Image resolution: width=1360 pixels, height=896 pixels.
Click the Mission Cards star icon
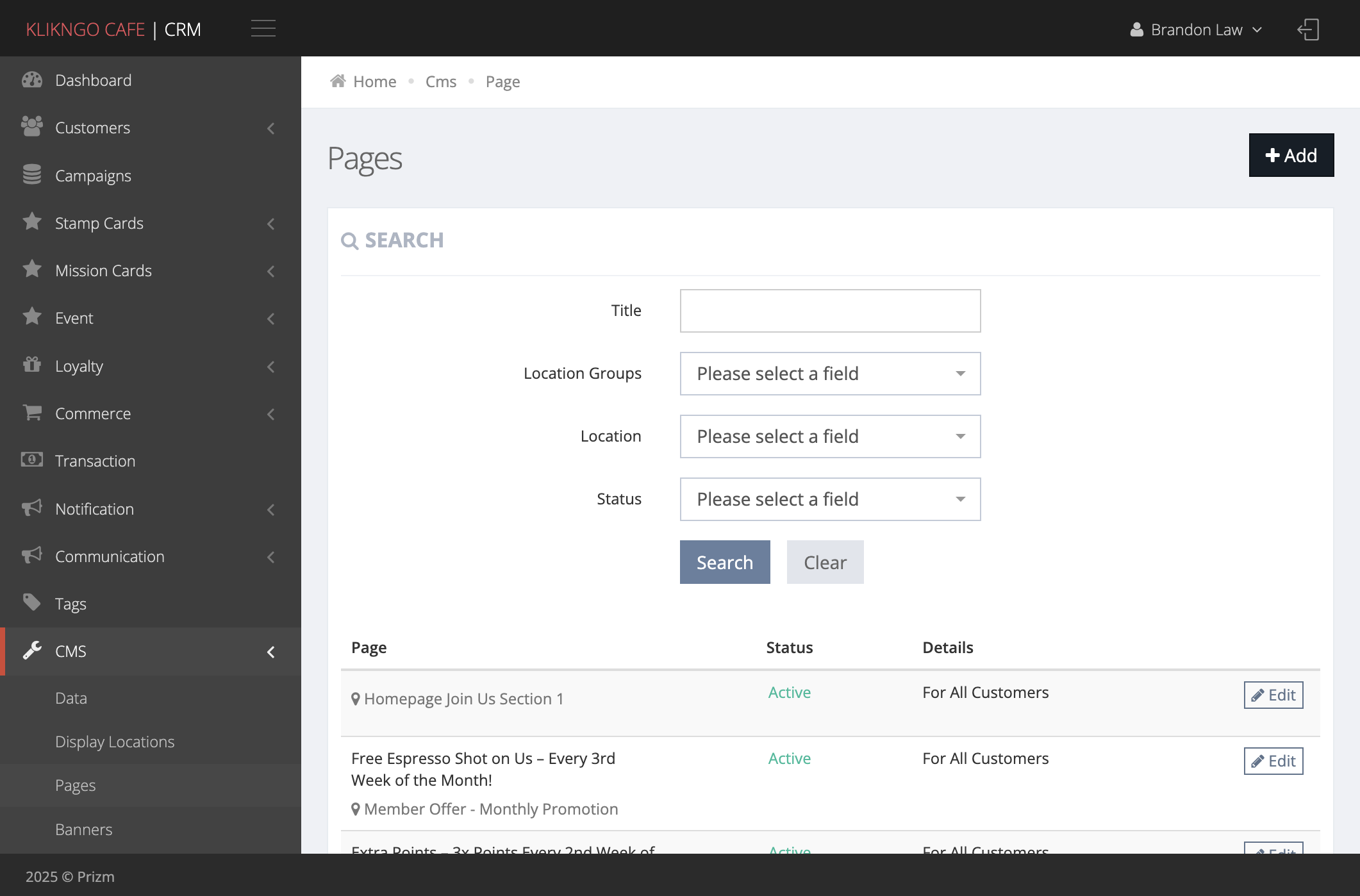[32, 269]
